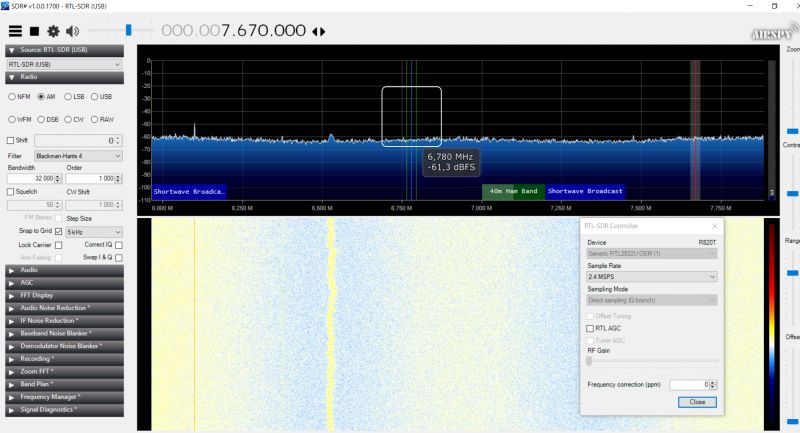This screenshot has width=800, height=433.
Task: Adjust the Zoom slider on right edge
Action: (792, 131)
